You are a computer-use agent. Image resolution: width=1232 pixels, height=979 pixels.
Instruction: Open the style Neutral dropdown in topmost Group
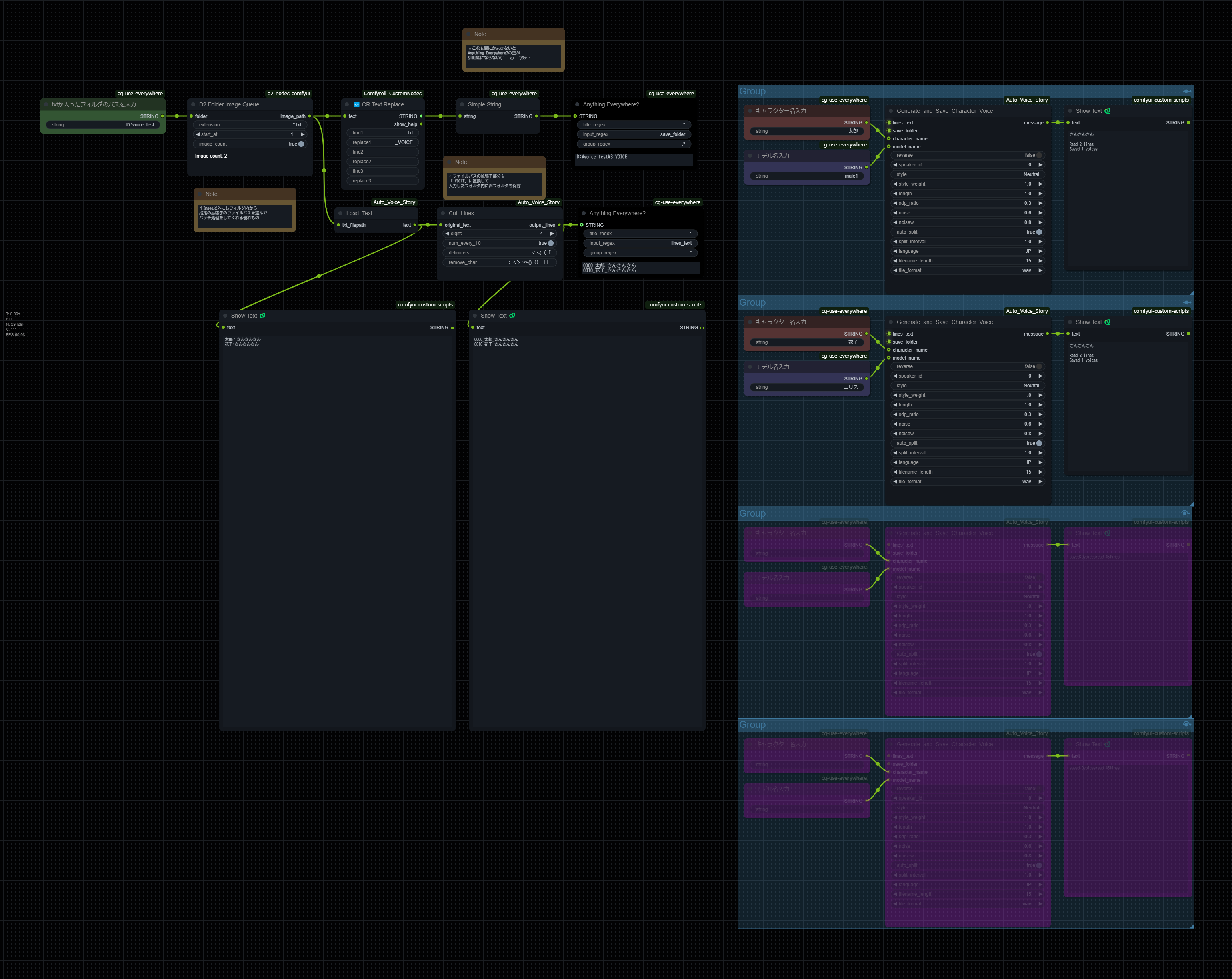(968, 174)
